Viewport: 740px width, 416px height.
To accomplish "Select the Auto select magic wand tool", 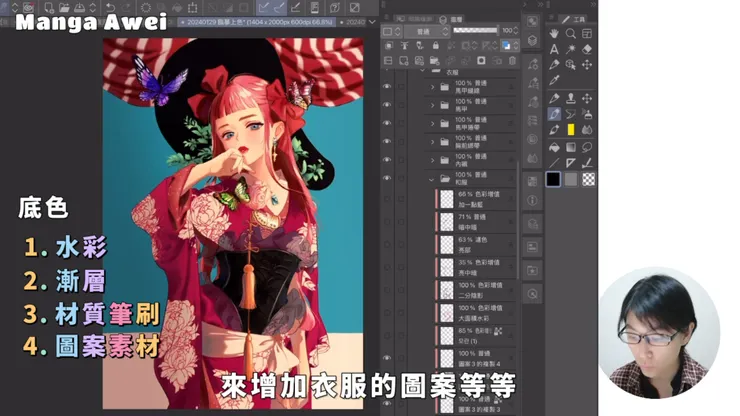I will click(571, 49).
